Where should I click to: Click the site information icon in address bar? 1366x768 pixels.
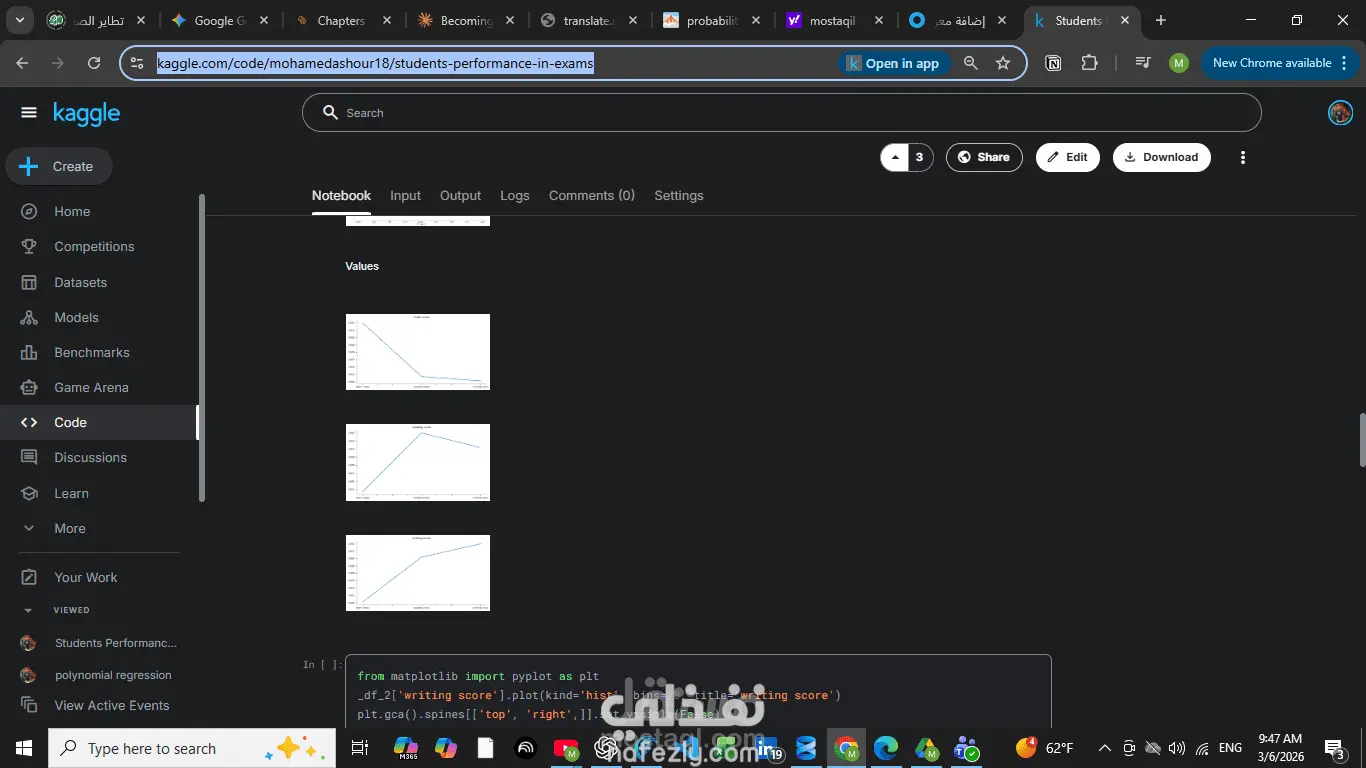(x=137, y=63)
